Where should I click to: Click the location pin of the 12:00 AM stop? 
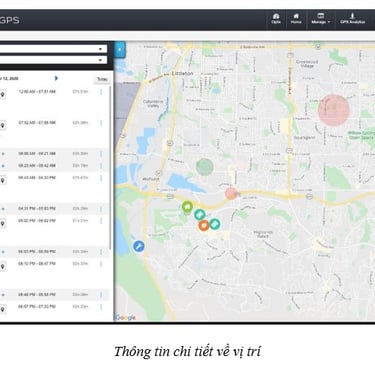pyautogui.click(x=3, y=94)
